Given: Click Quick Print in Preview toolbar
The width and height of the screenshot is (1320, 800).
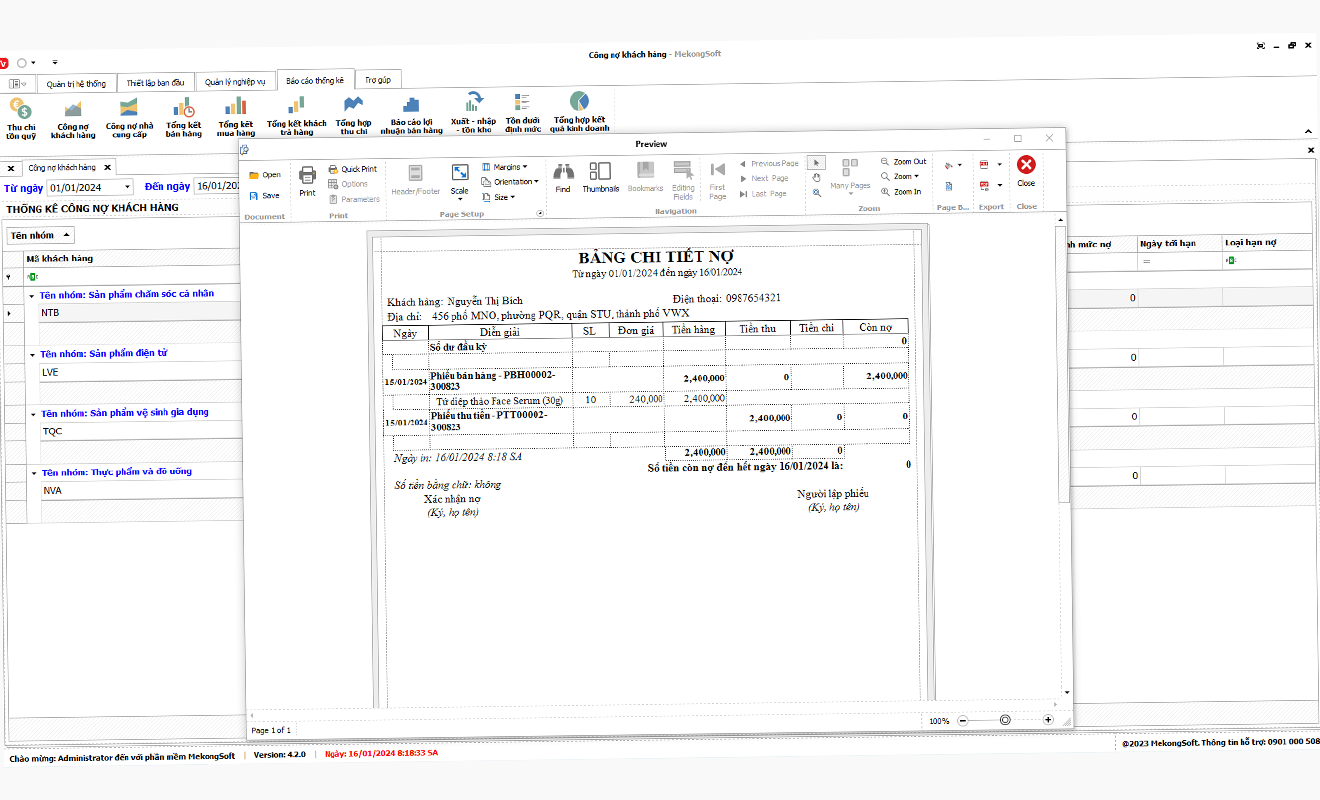Looking at the screenshot, I should pos(353,169).
